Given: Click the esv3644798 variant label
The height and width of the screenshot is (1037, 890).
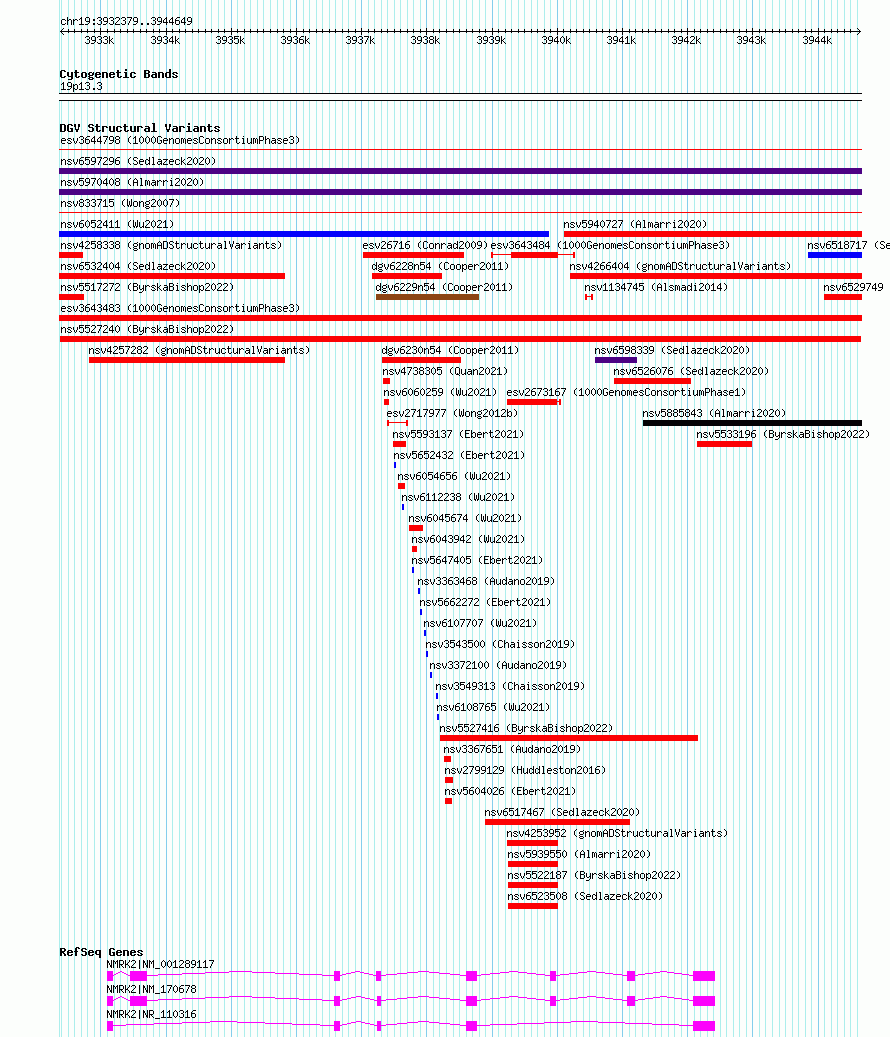Looking at the screenshot, I should [x=180, y=140].
